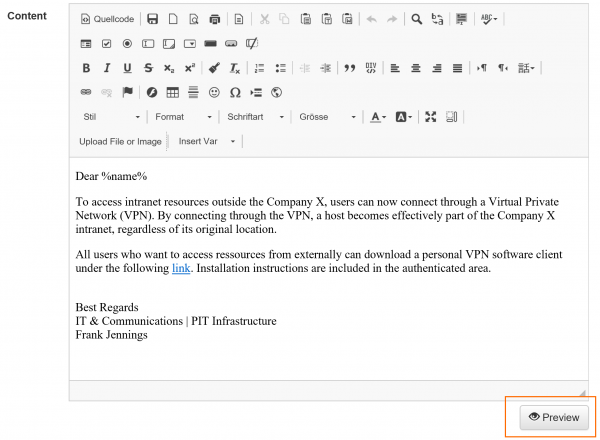
Task: Toggle subscript formatting
Action: click(169, 68)
